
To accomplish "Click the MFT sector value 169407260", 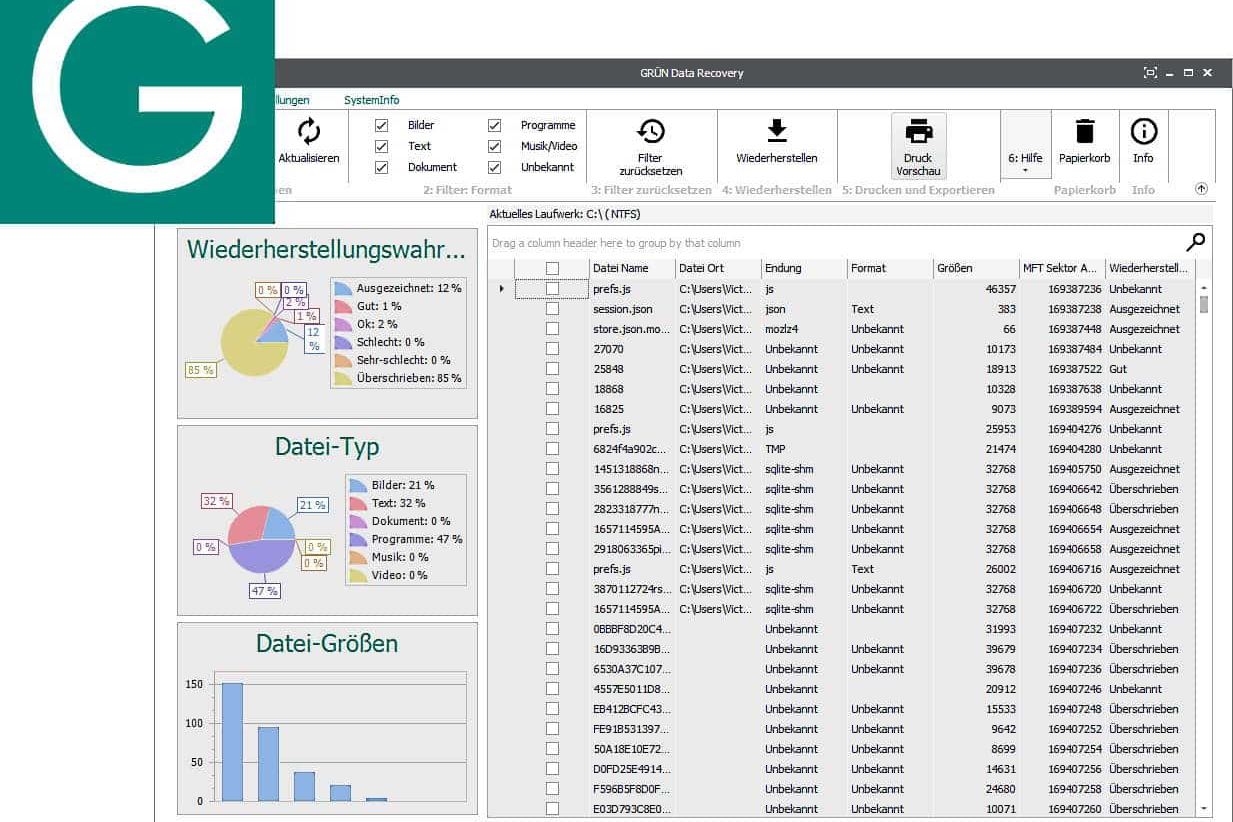I will pos(1075,809).
